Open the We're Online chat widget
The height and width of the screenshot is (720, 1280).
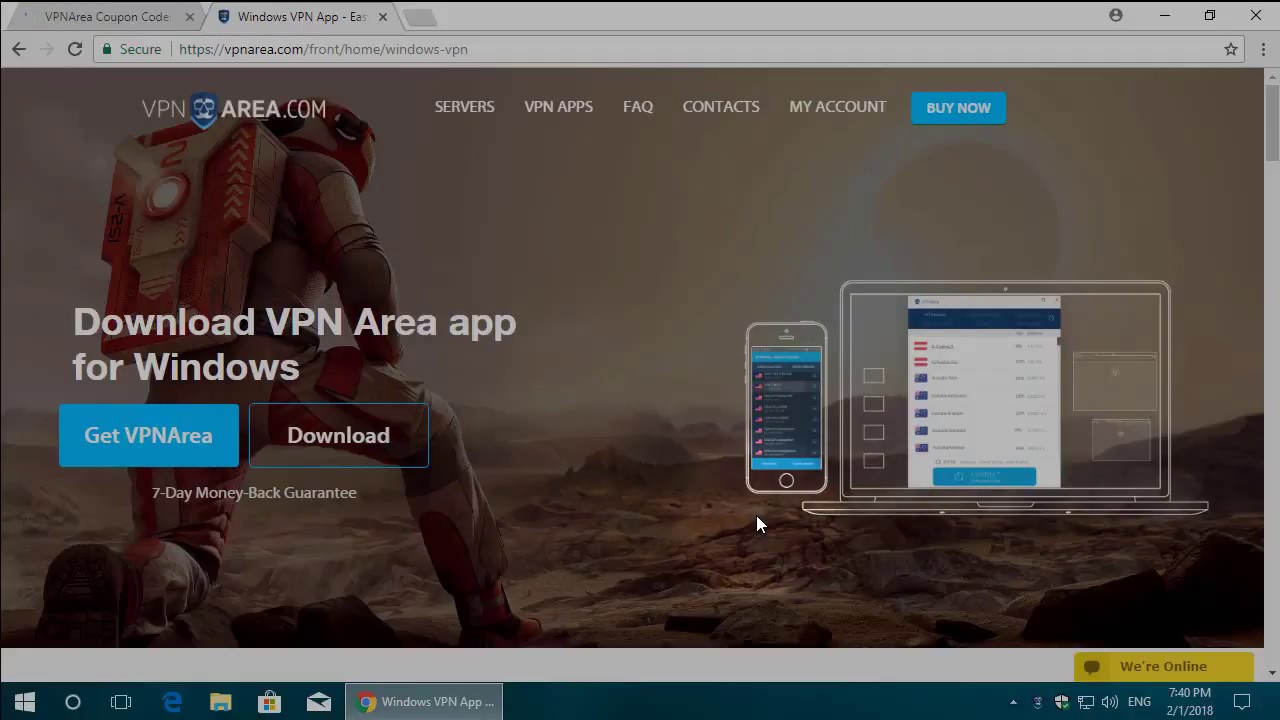tap(1163, 666)
